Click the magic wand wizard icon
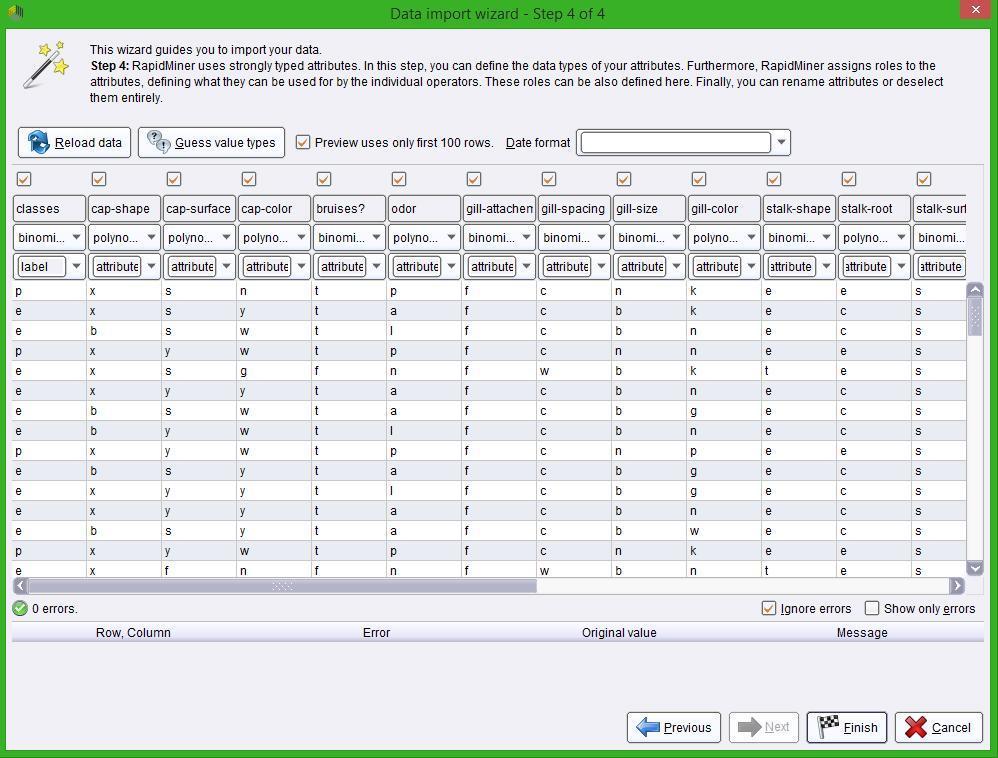The image size is (998, 758). pos(46,64)
